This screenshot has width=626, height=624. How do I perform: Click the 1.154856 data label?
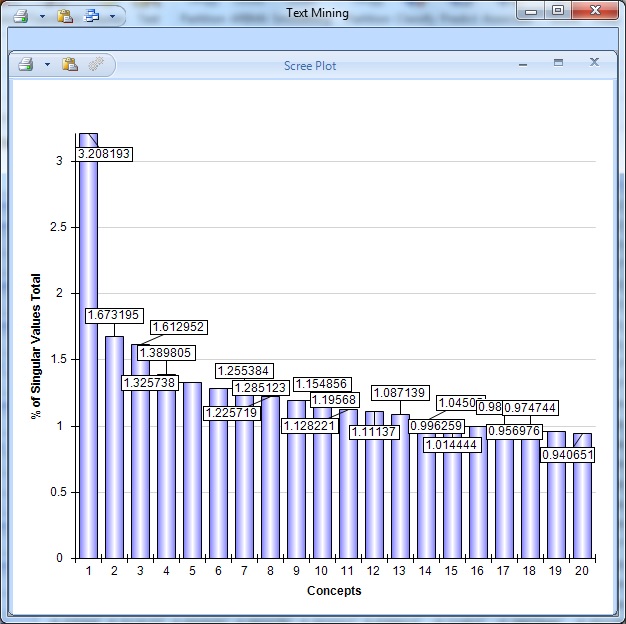pyautogui.click(x=322, y=384)
